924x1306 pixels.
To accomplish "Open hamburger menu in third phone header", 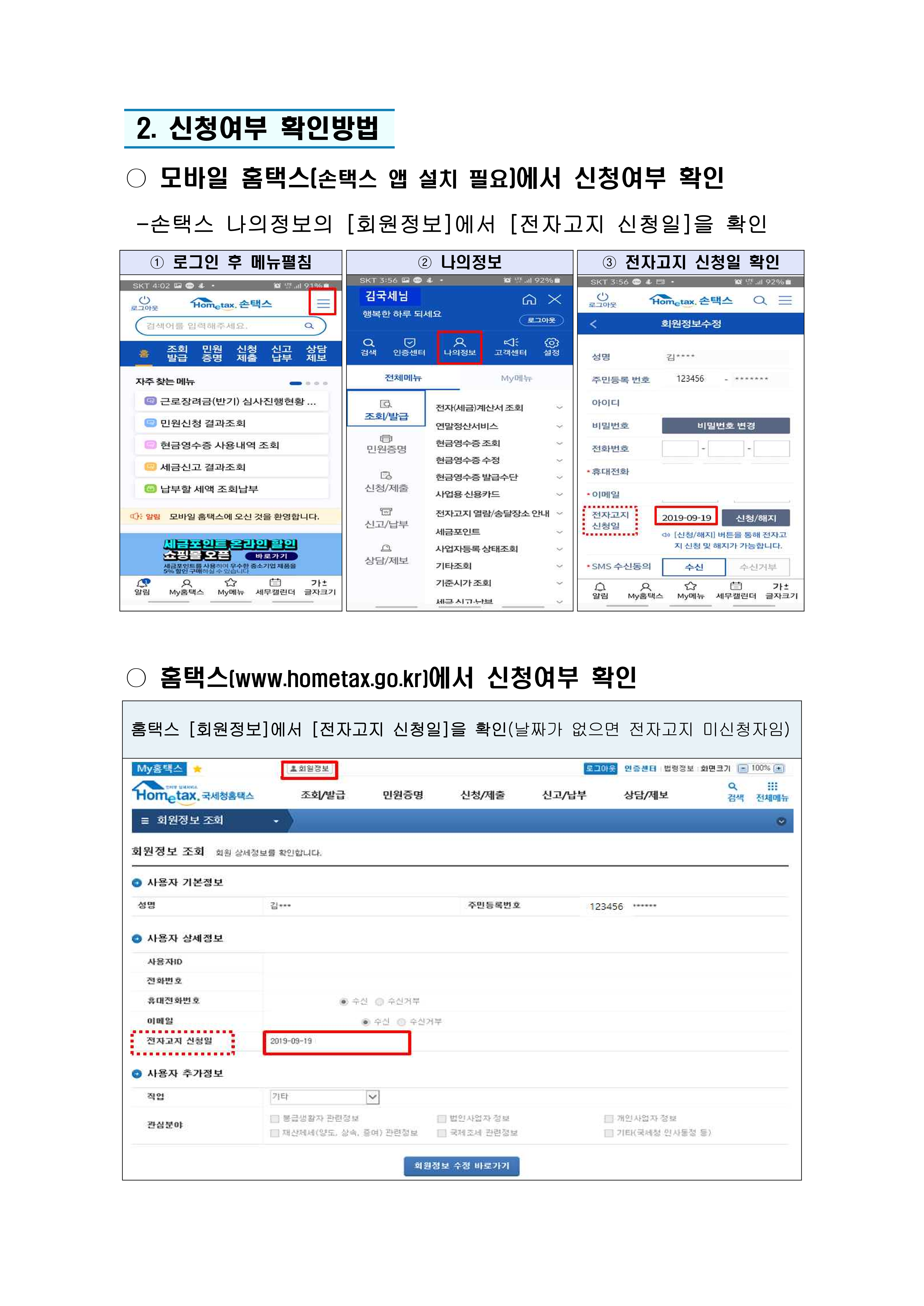I will tap(785, 300).
